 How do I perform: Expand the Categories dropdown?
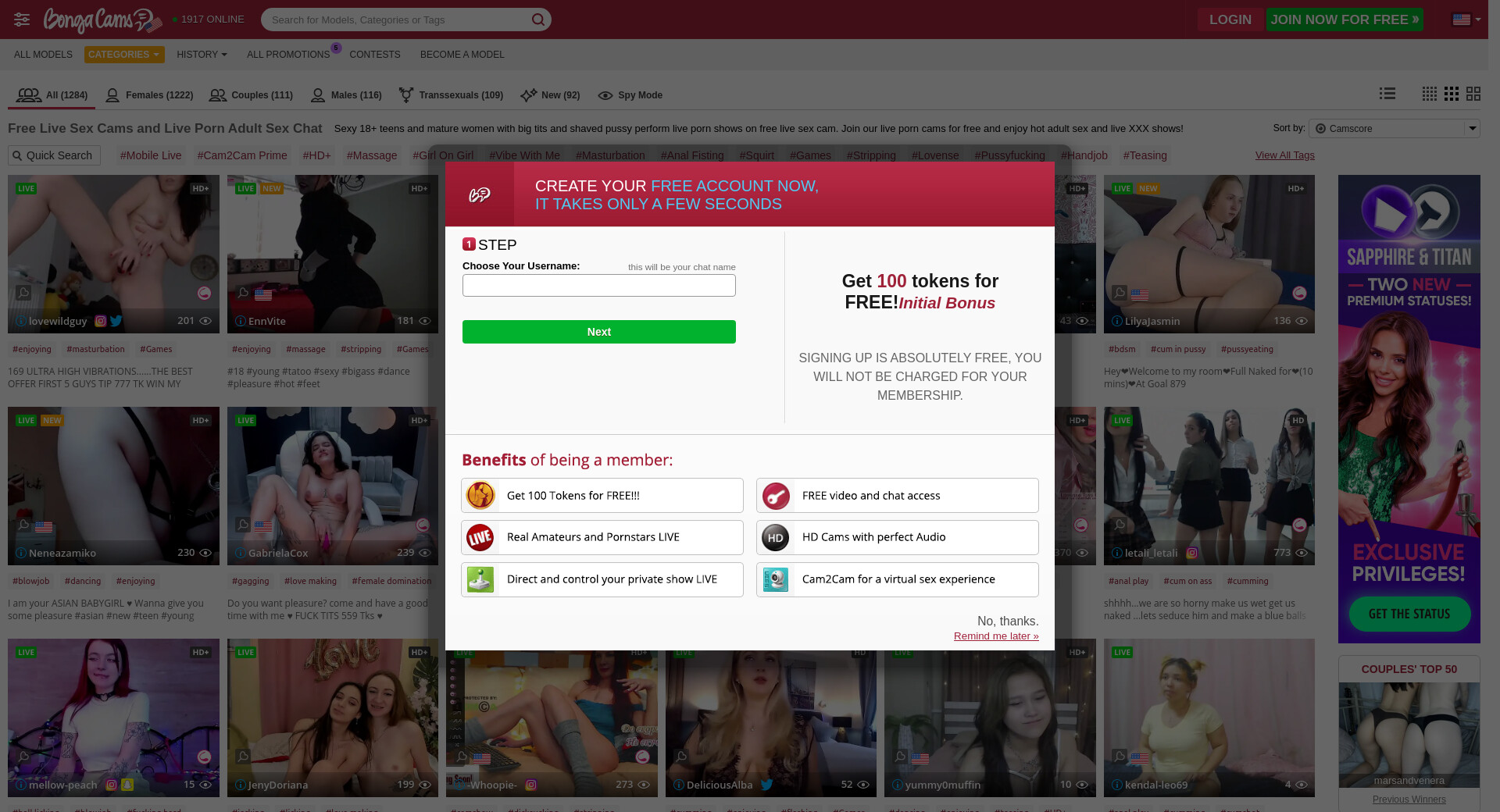124,55
